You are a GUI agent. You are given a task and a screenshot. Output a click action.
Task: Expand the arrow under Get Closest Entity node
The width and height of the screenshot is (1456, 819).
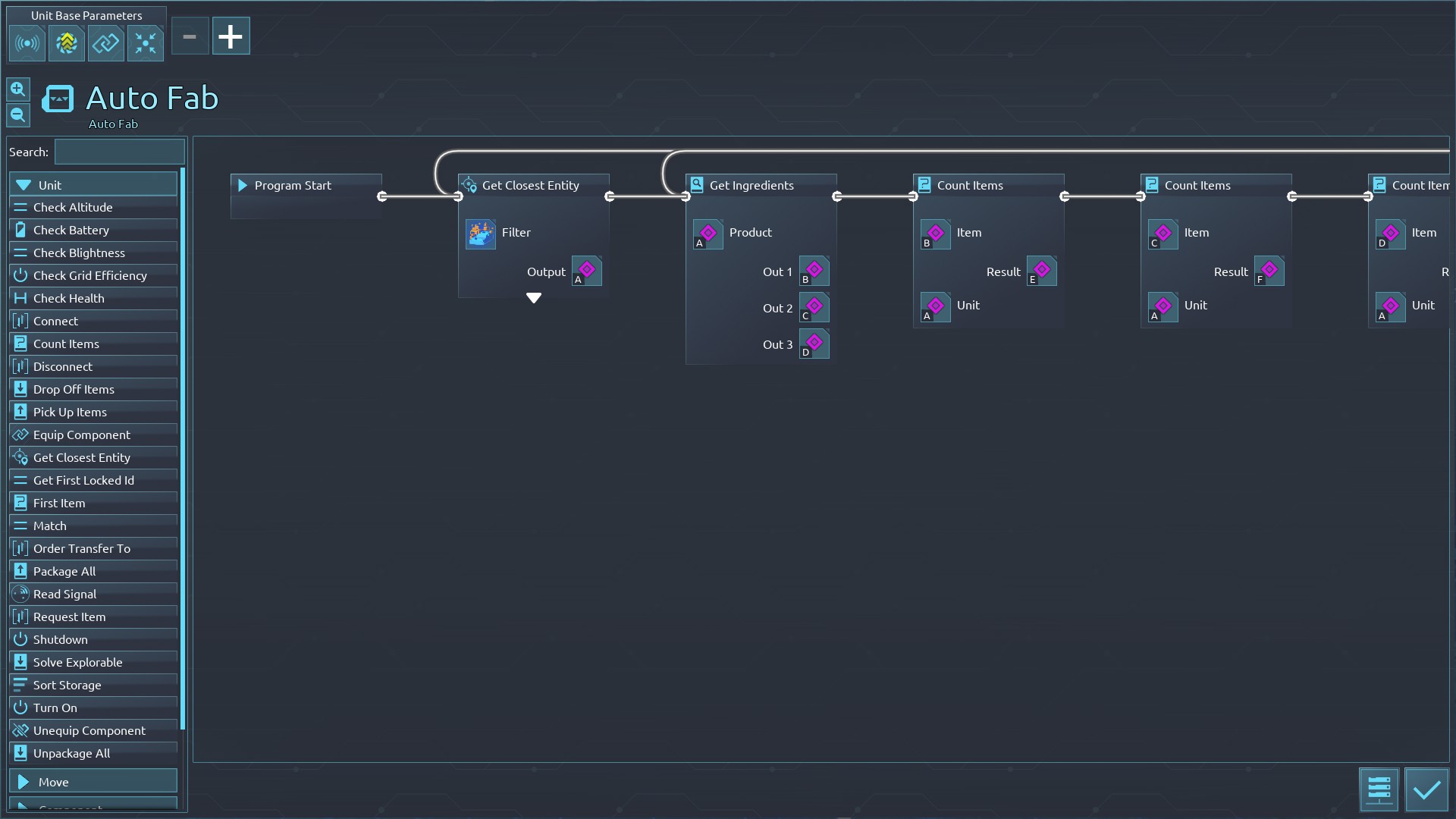pyautogui.click(x=534, y=298)
